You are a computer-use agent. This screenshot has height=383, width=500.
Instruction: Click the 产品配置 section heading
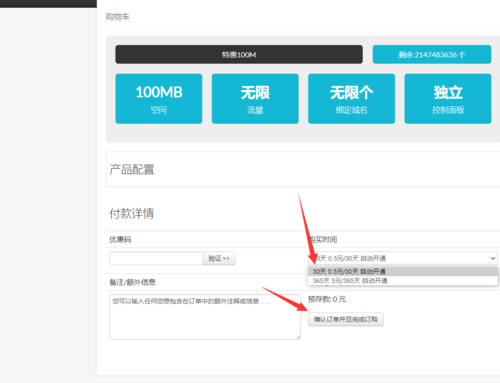point(132,169)
